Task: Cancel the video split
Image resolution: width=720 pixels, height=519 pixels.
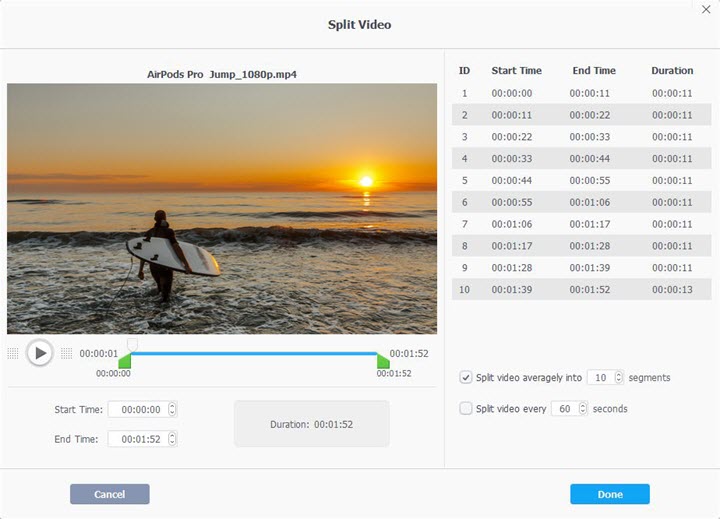Action: (x=109, y=494)
